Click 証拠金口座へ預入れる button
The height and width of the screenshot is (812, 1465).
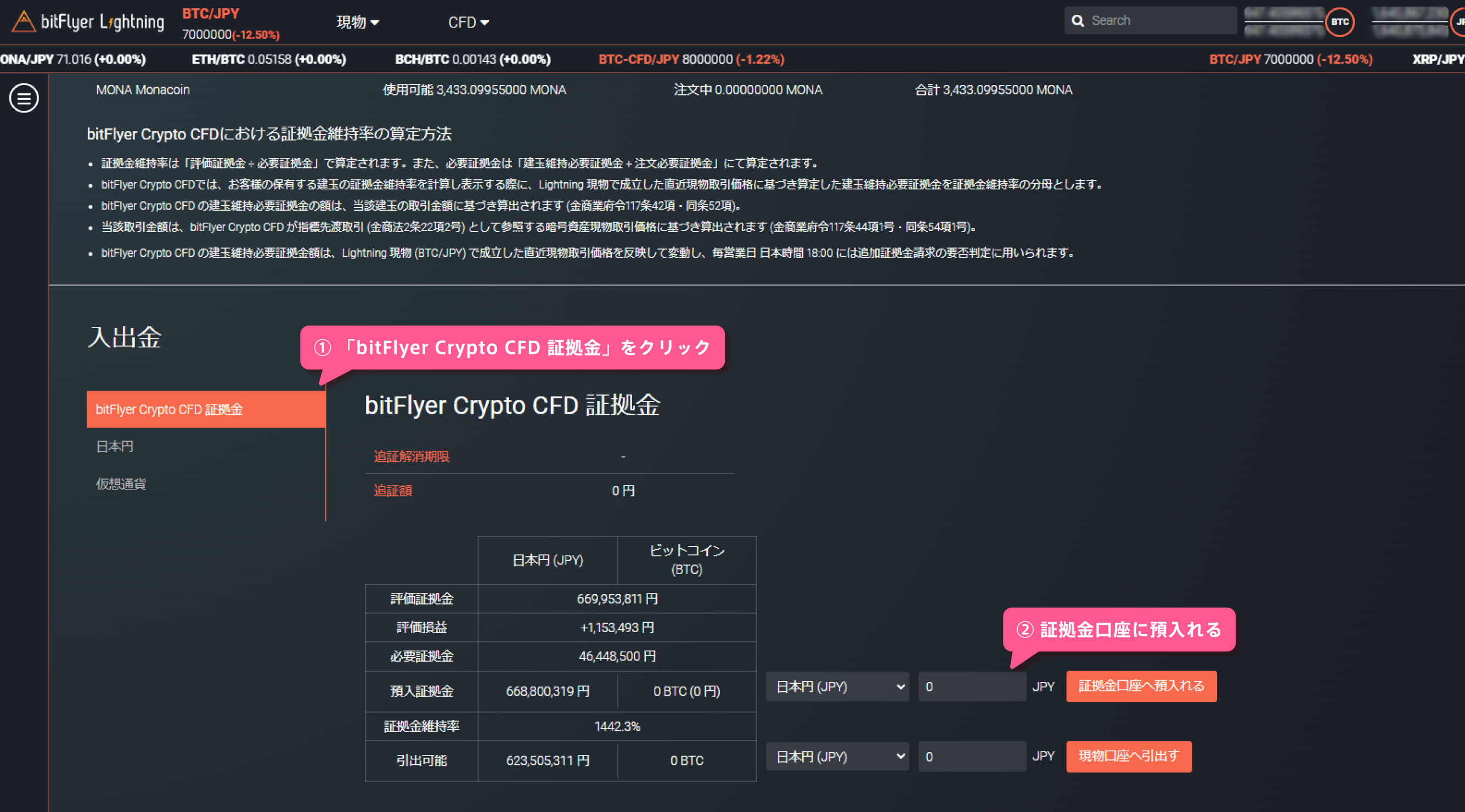[1141, 686]
